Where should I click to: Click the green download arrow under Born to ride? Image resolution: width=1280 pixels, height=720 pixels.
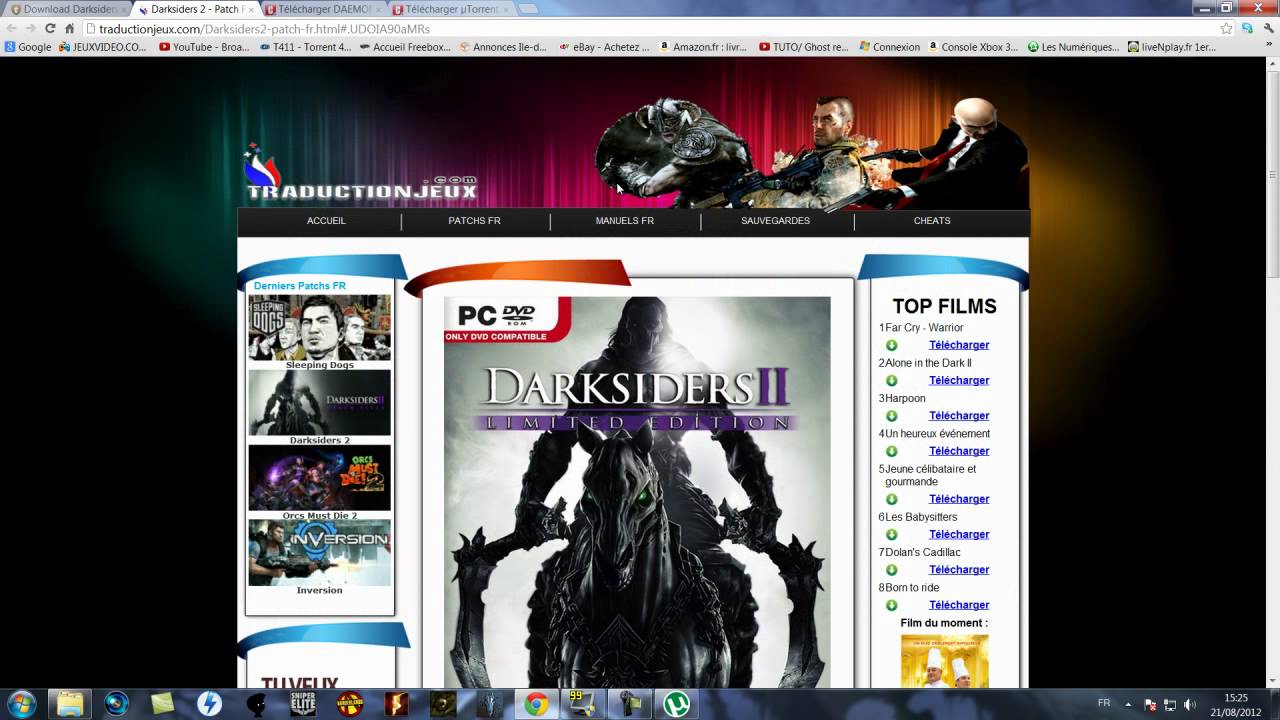891,605
